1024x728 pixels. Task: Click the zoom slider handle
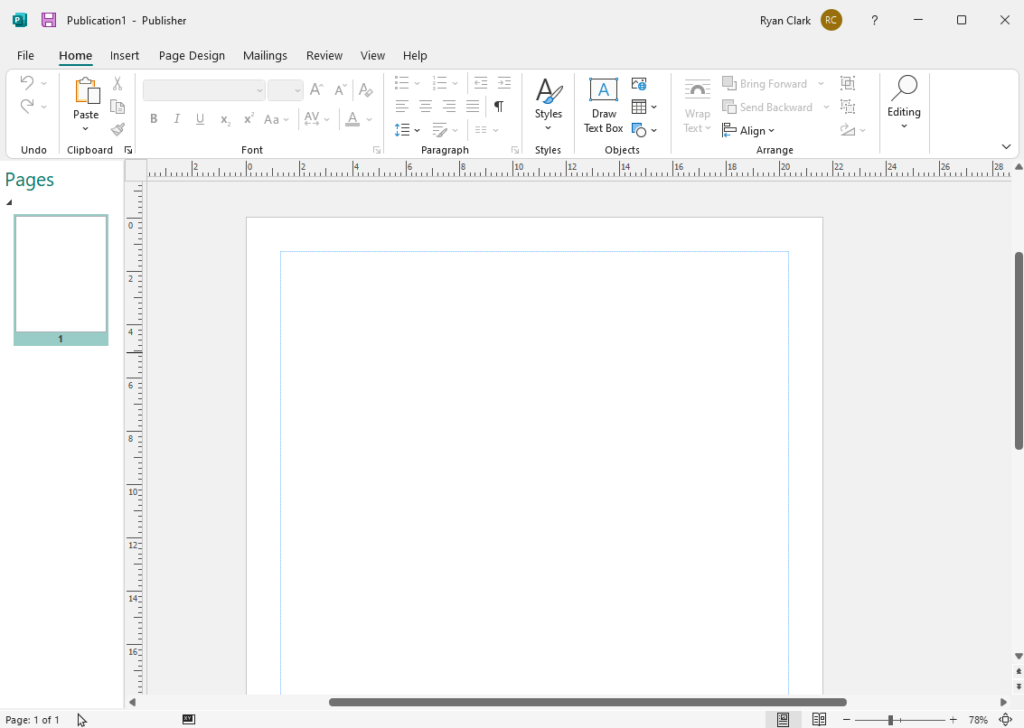pyautogui.click(x=890, y=720)
